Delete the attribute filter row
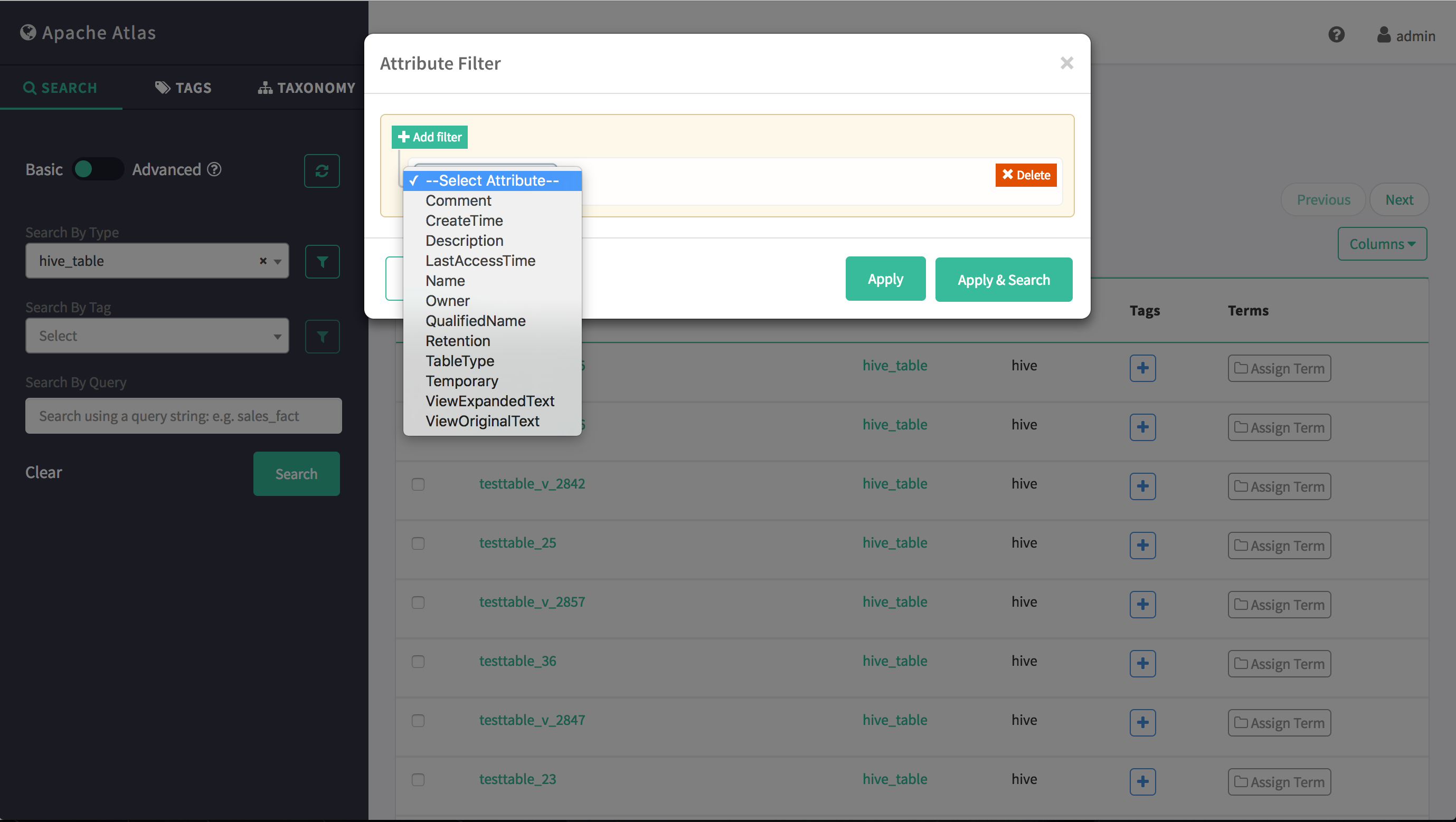This screenshot has width=1456, height=822. [1025, 175]
